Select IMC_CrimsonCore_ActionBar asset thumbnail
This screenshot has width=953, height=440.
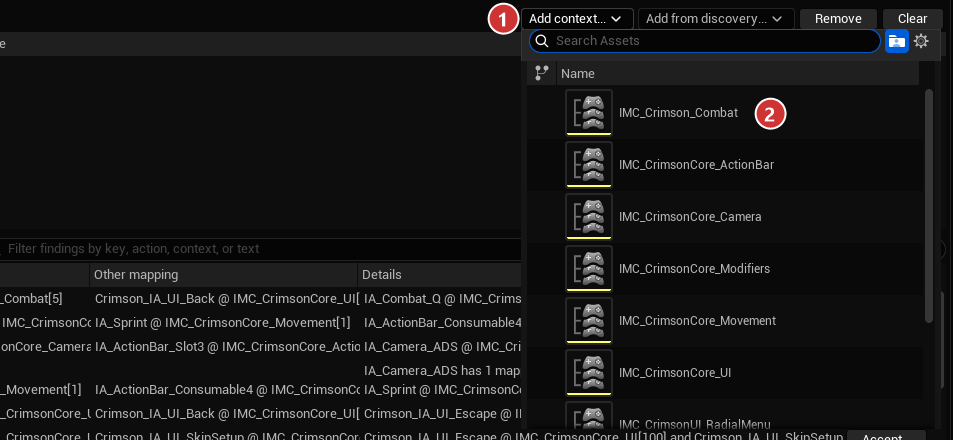588,165
